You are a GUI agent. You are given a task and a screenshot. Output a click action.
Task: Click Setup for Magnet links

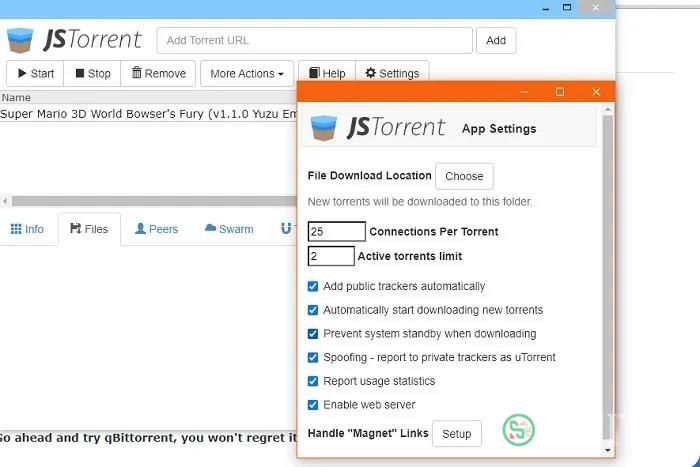[457, 434]
